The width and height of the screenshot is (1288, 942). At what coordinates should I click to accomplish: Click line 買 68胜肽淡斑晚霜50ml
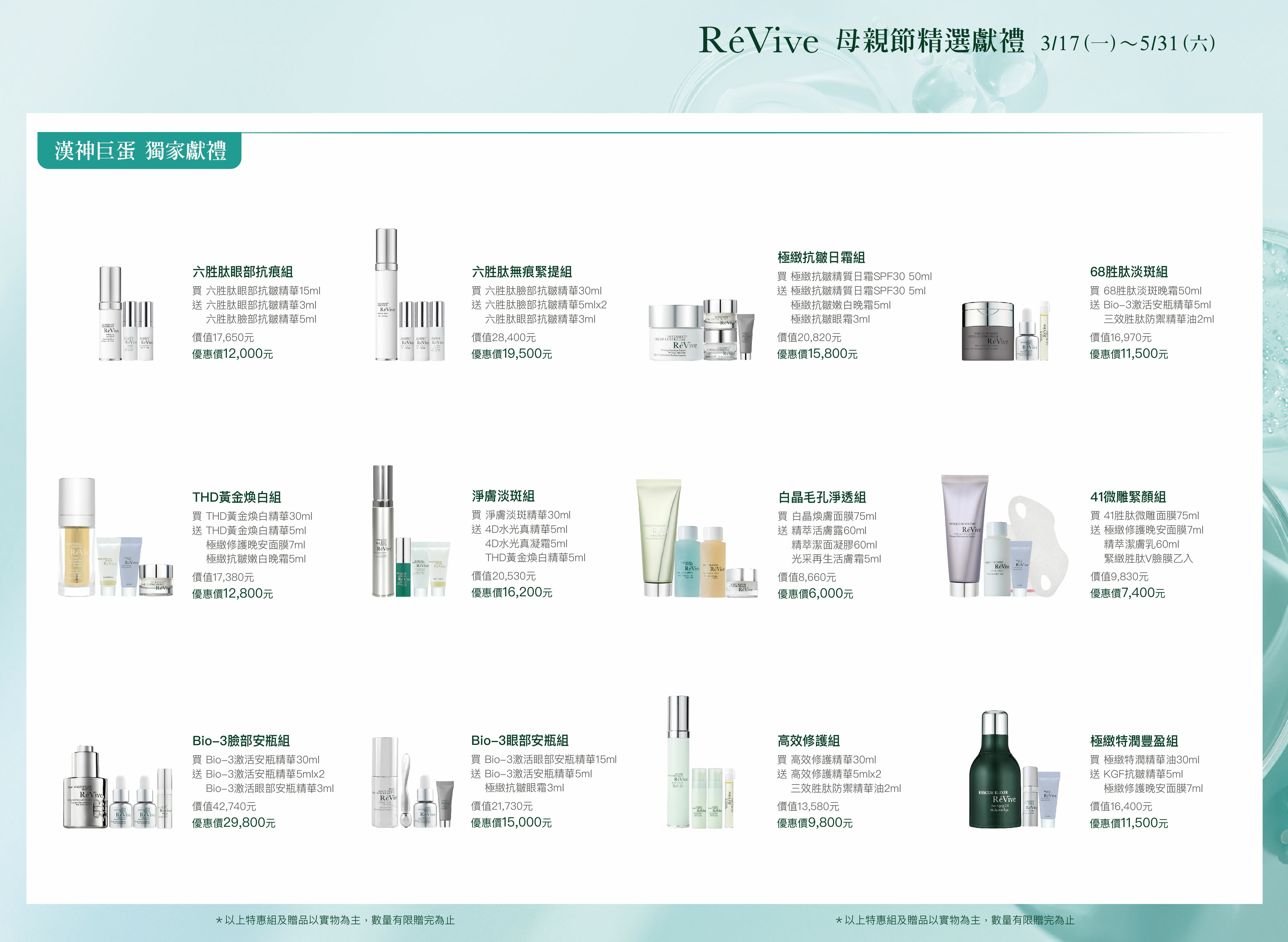(x=1145, y=291)
